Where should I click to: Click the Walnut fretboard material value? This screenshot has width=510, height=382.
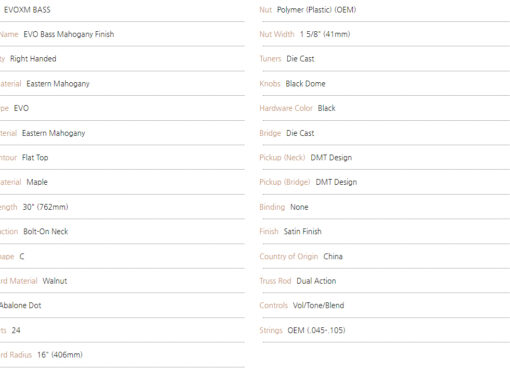[x=55, y=281]
